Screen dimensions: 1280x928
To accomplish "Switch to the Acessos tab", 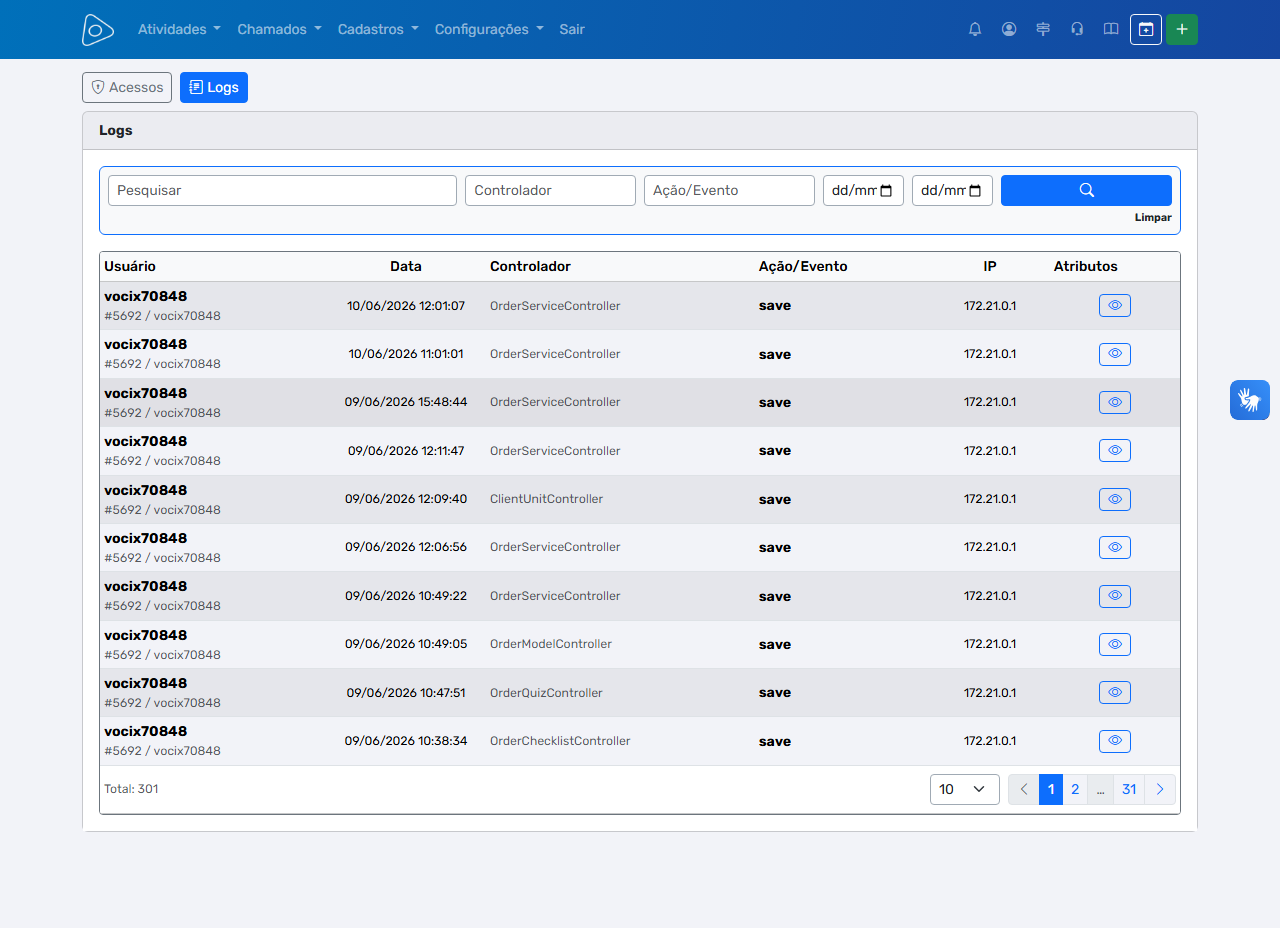I will (127, 87).
